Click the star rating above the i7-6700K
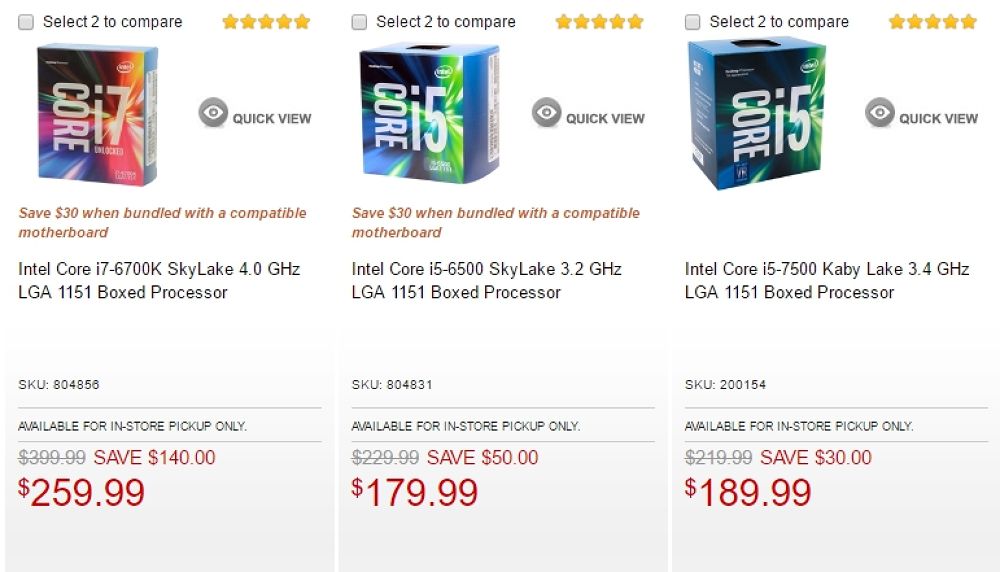The width and height of the screenshot is (1000, 572). coord(266,21)
